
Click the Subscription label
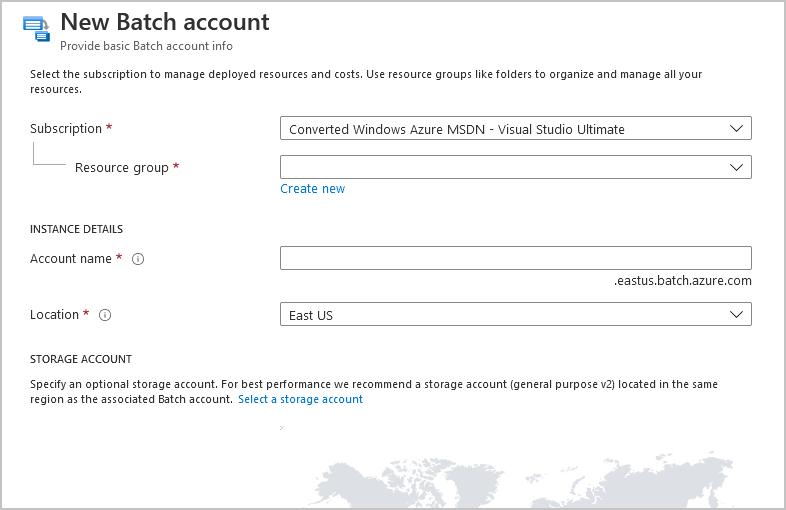66,128
